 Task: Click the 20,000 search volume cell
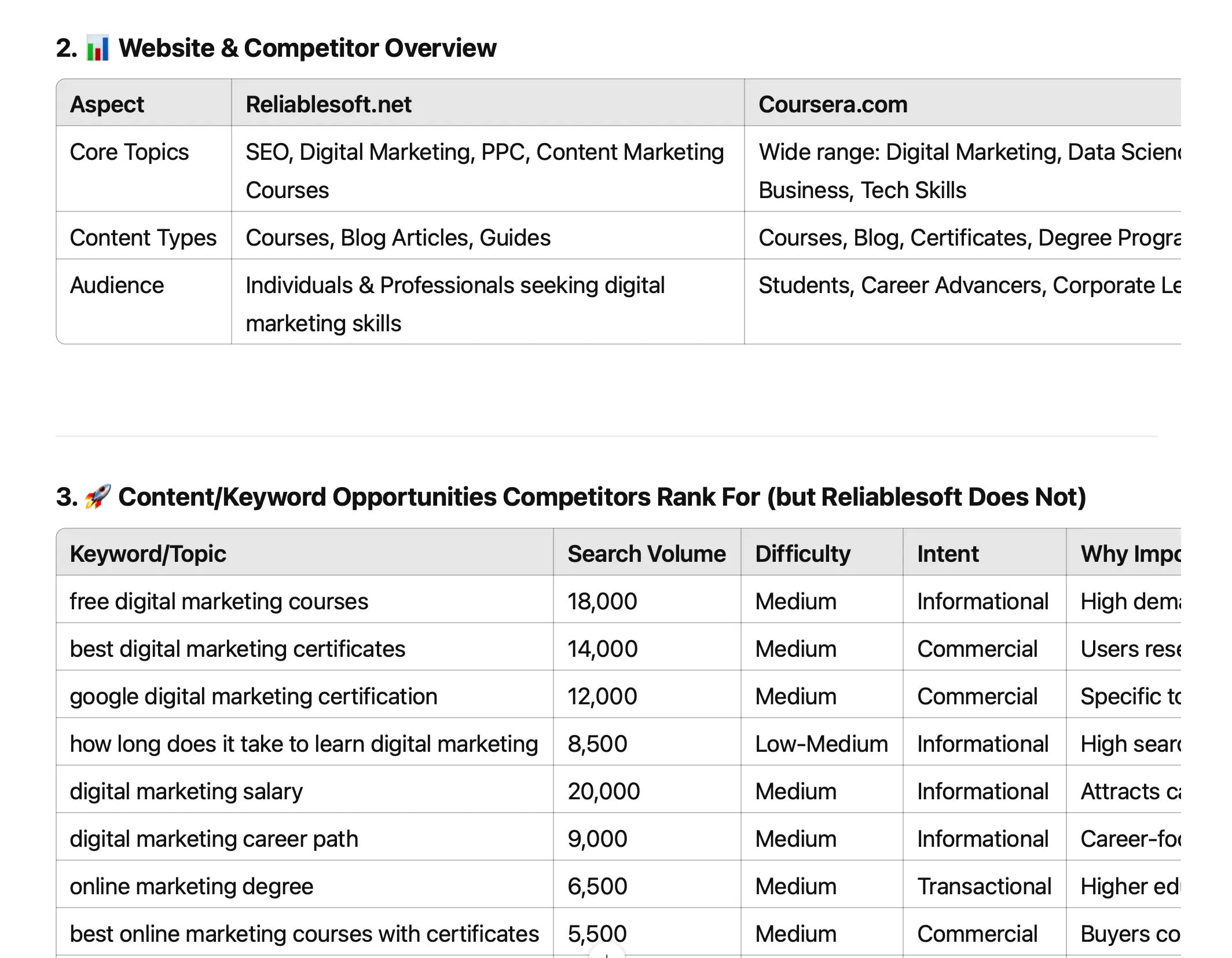(603, 791)
